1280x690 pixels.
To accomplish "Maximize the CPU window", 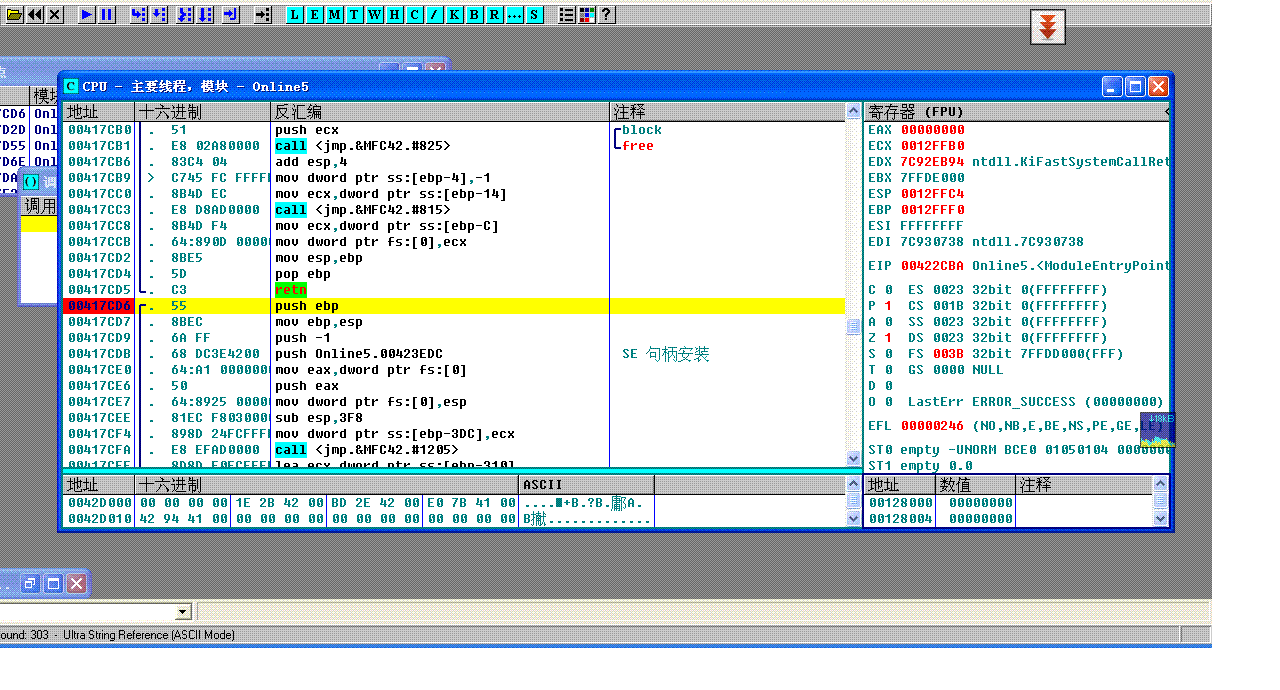I will pyautogui.click(x=1135, y=87).
